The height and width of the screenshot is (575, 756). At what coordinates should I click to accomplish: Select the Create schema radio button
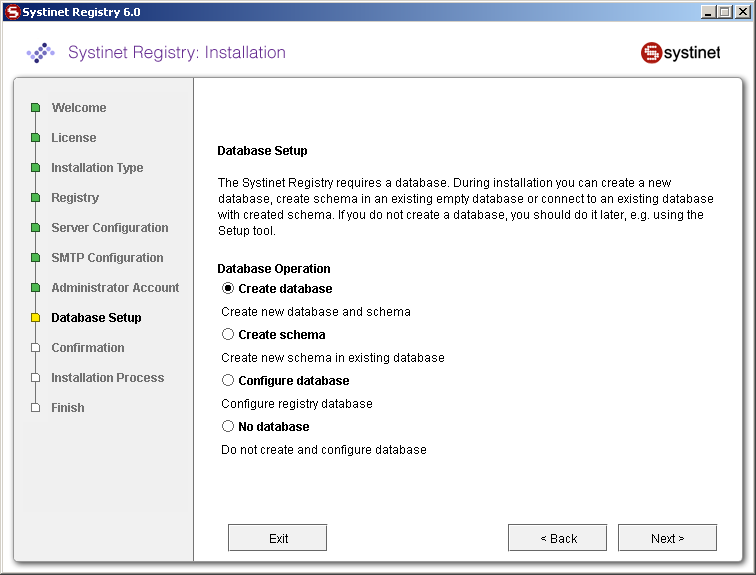228,334
